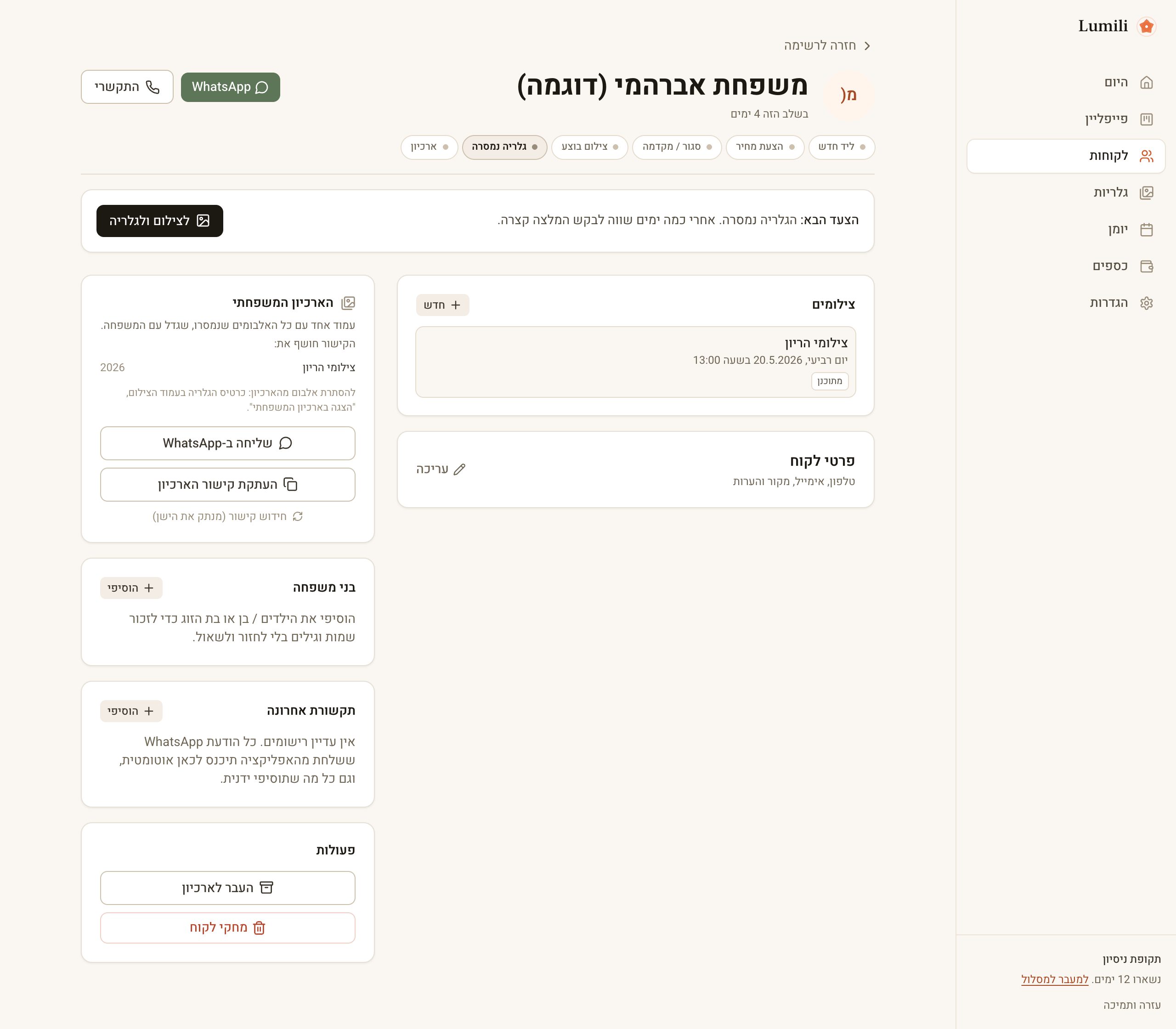
Task: Click the Lumili logo icon
Action: point(1146,27)
